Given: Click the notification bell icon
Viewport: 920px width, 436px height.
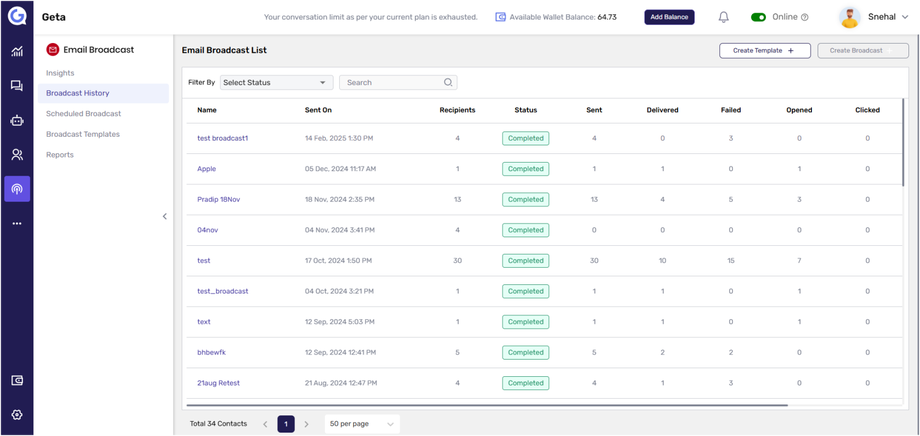Looking at the screenshot, I should click(x=724, y=17).
